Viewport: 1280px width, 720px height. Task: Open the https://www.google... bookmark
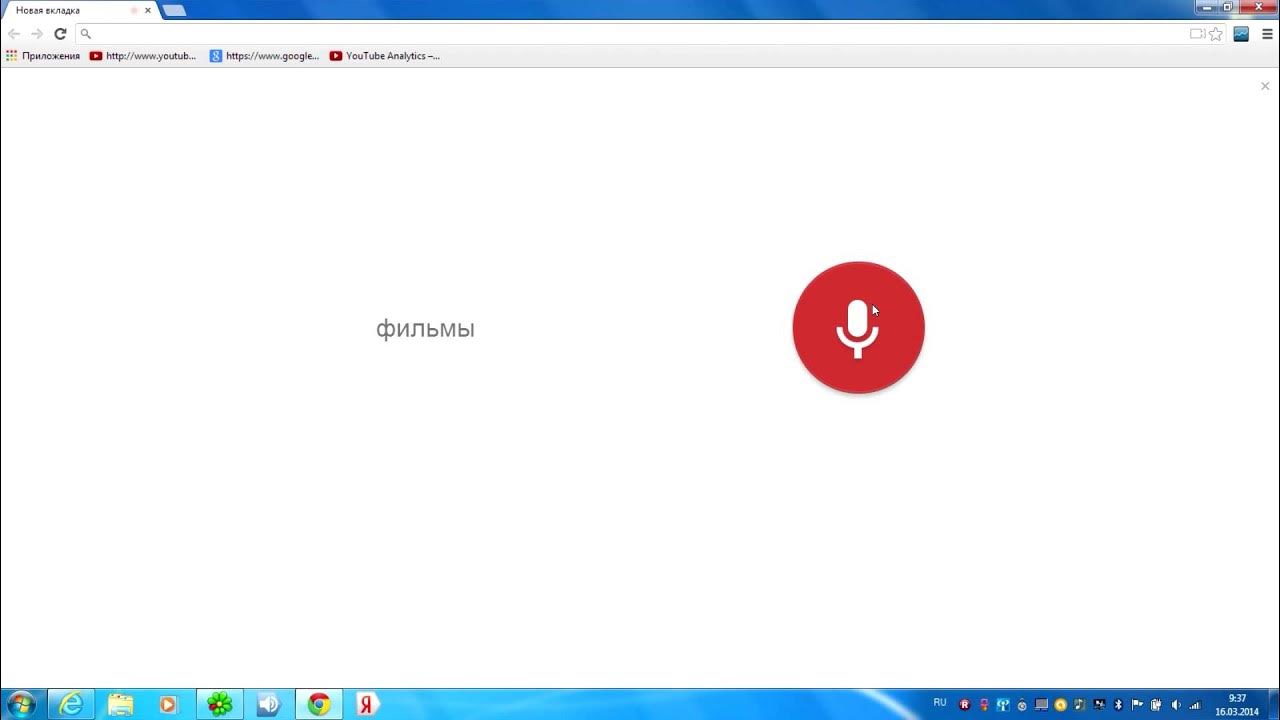coord(264,56)
